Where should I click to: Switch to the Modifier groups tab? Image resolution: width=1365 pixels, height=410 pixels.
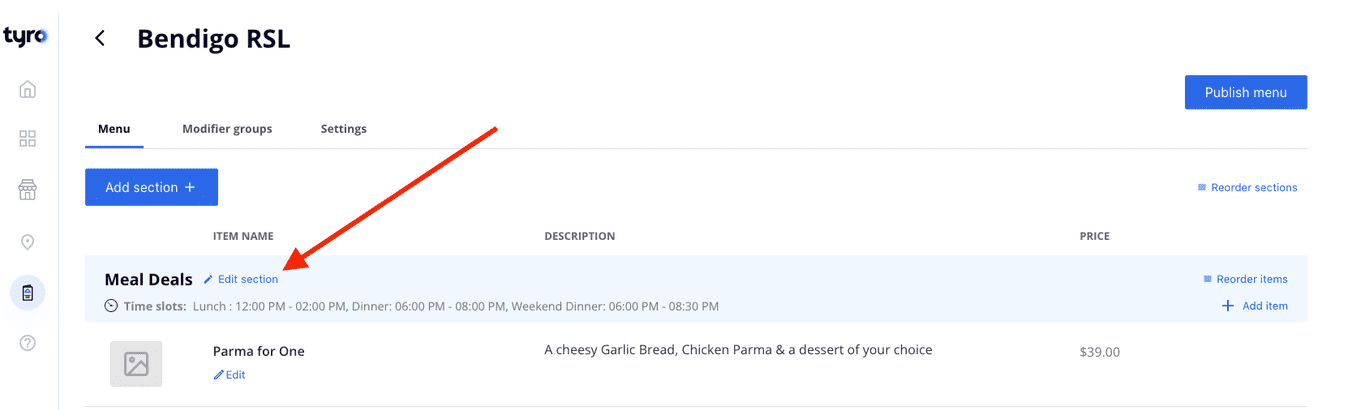(227, 129)
